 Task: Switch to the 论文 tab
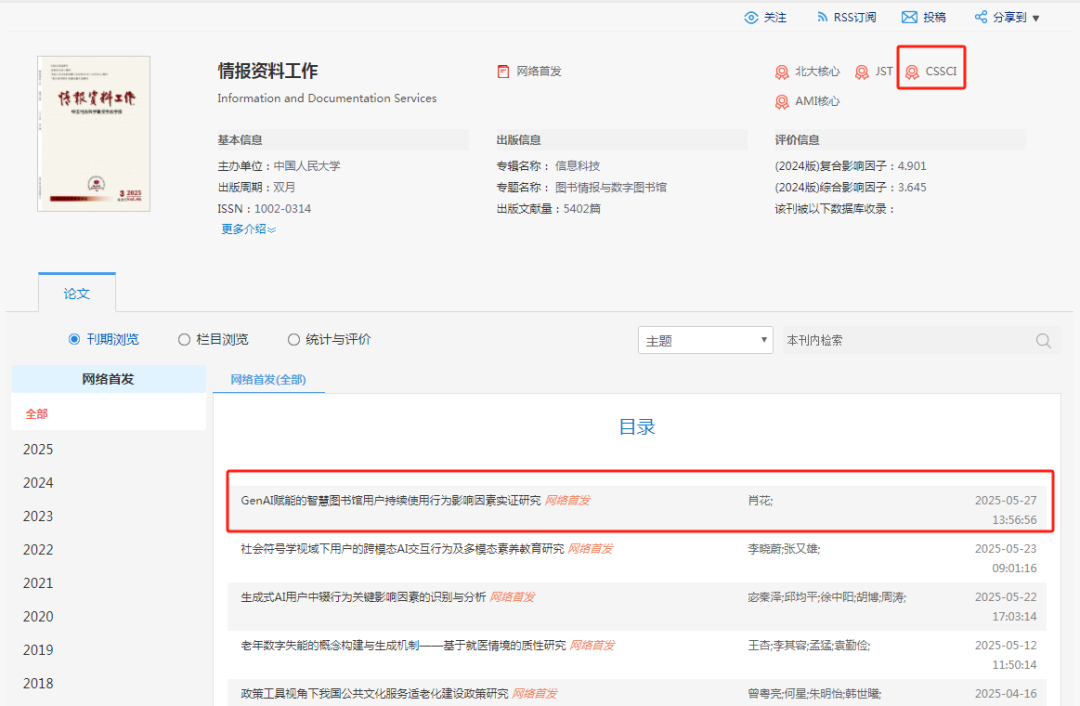tap(77, 293)
